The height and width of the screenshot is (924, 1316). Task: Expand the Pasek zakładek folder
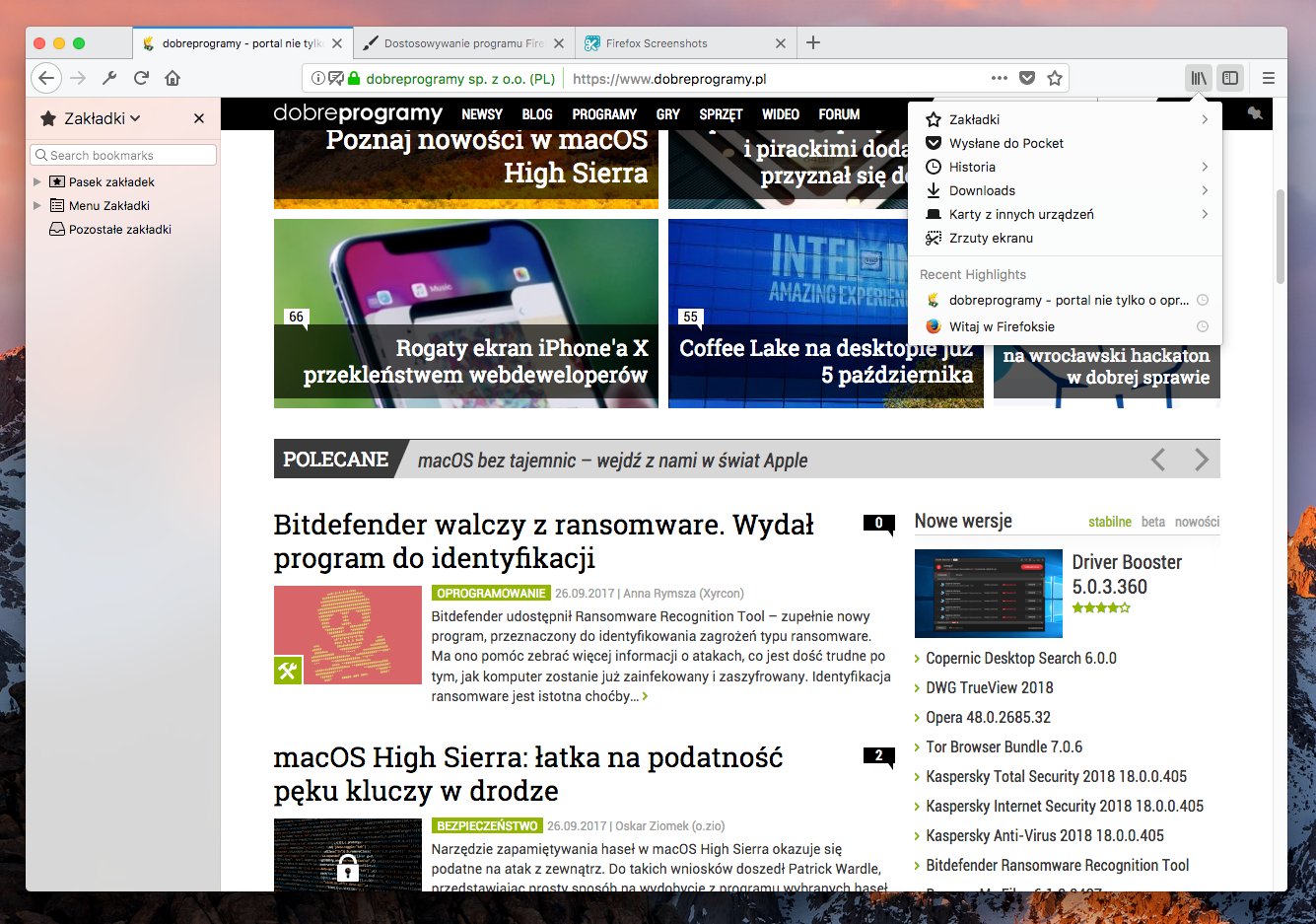(37, 181)
